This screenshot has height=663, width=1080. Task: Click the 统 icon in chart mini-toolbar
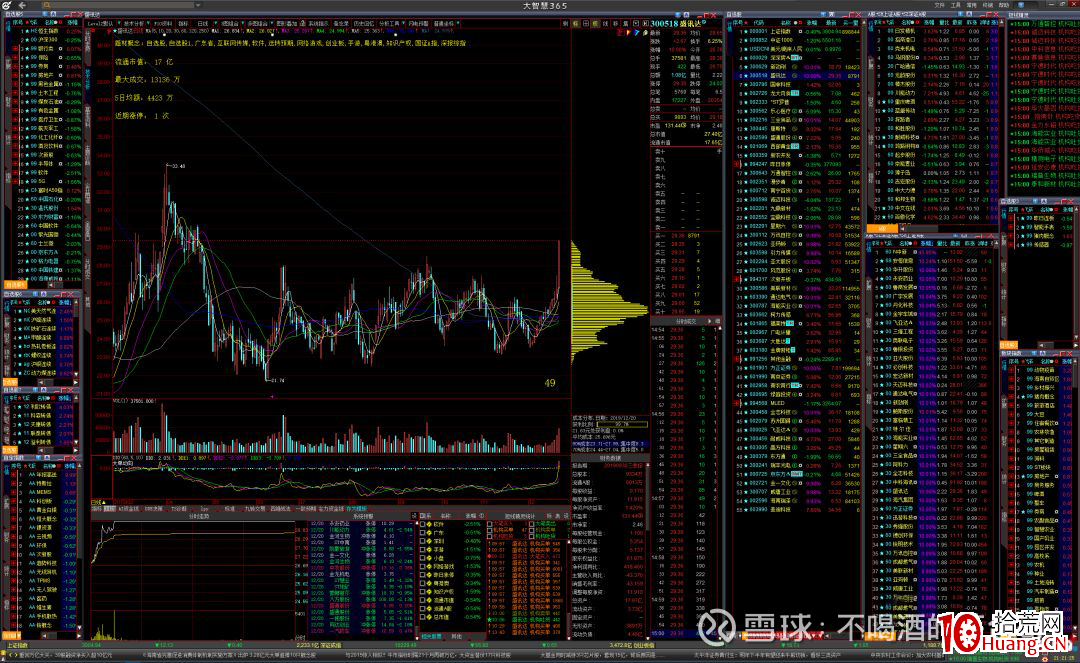[595, 23]
